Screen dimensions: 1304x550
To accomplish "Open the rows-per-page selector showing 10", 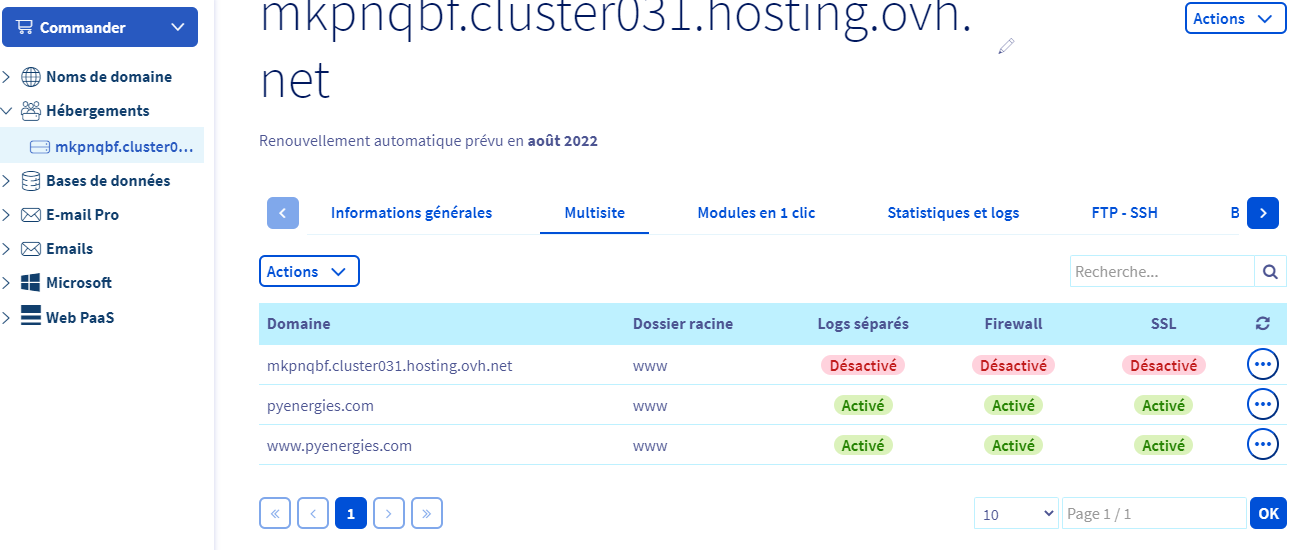I will 1017,513.
